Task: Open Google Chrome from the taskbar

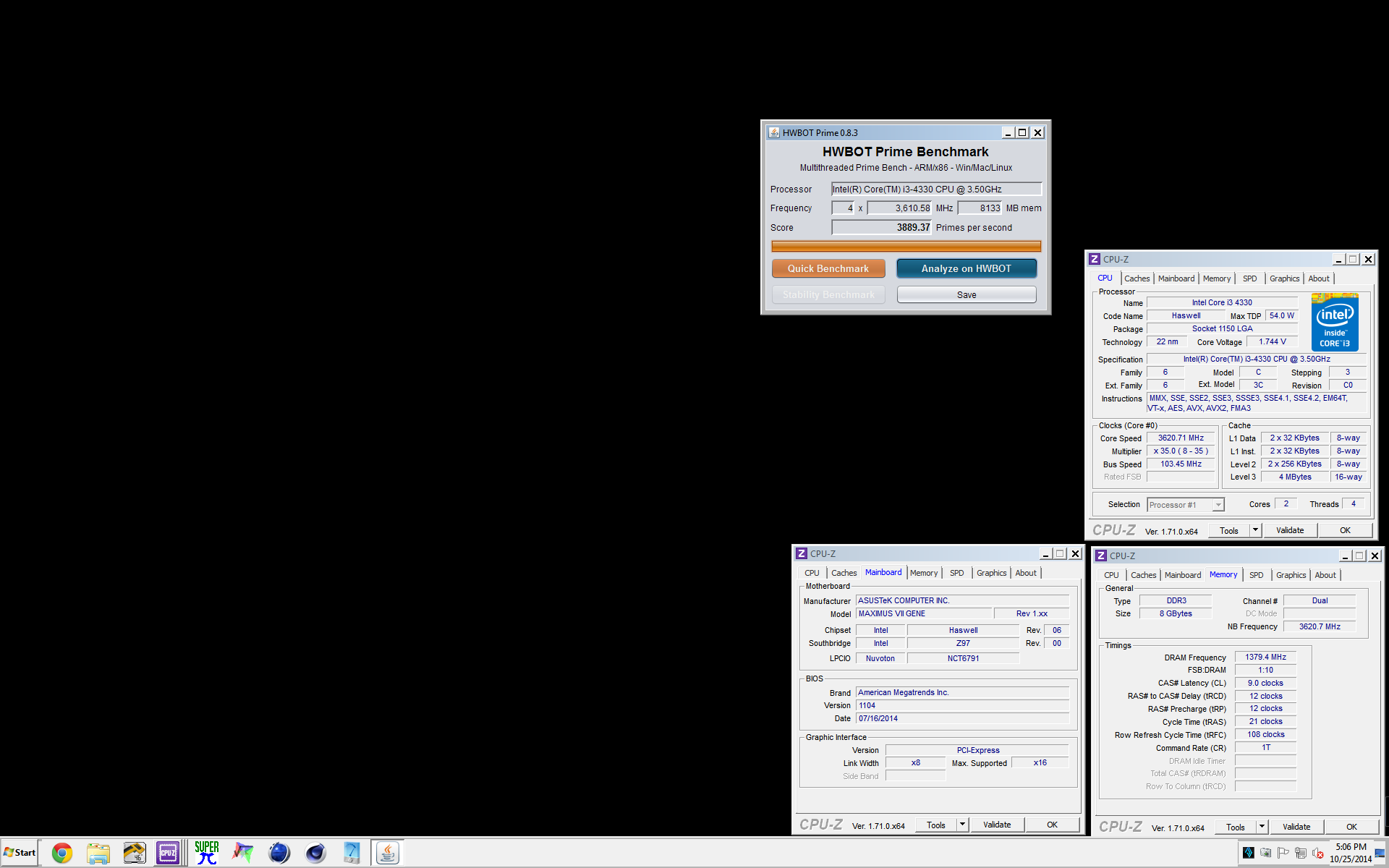Action: pyautogui.click(x=62, y=854)
